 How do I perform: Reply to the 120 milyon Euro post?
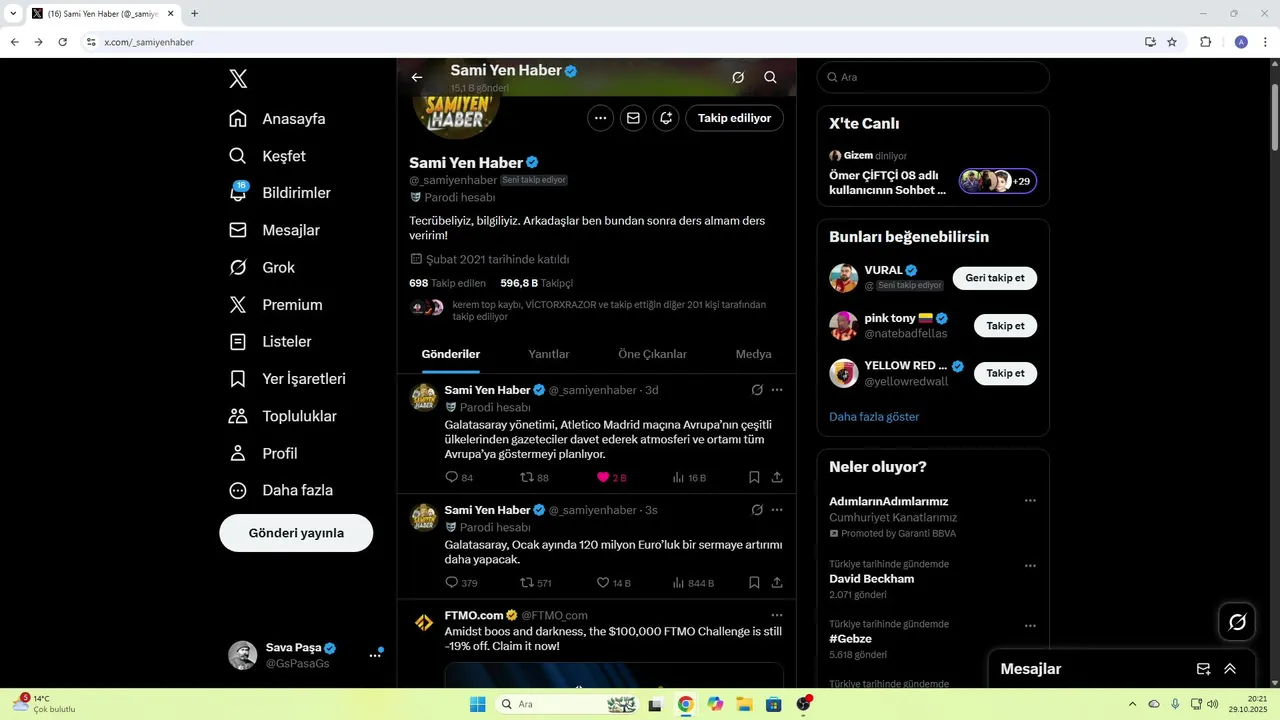click(x=461, y=583)
